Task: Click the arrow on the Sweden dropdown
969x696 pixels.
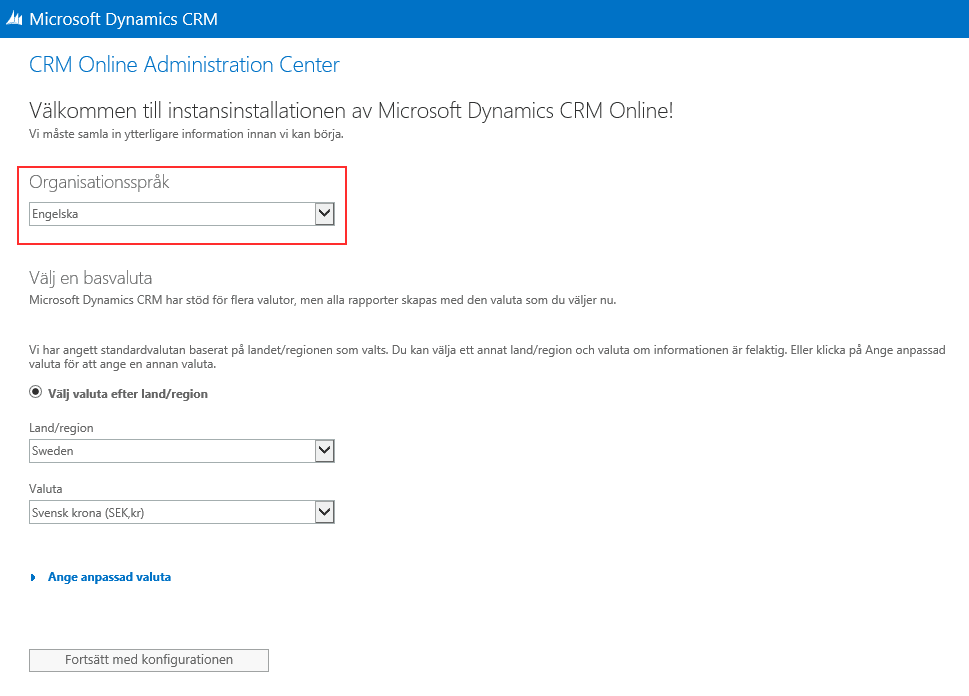Action: [x=324, y=451]
